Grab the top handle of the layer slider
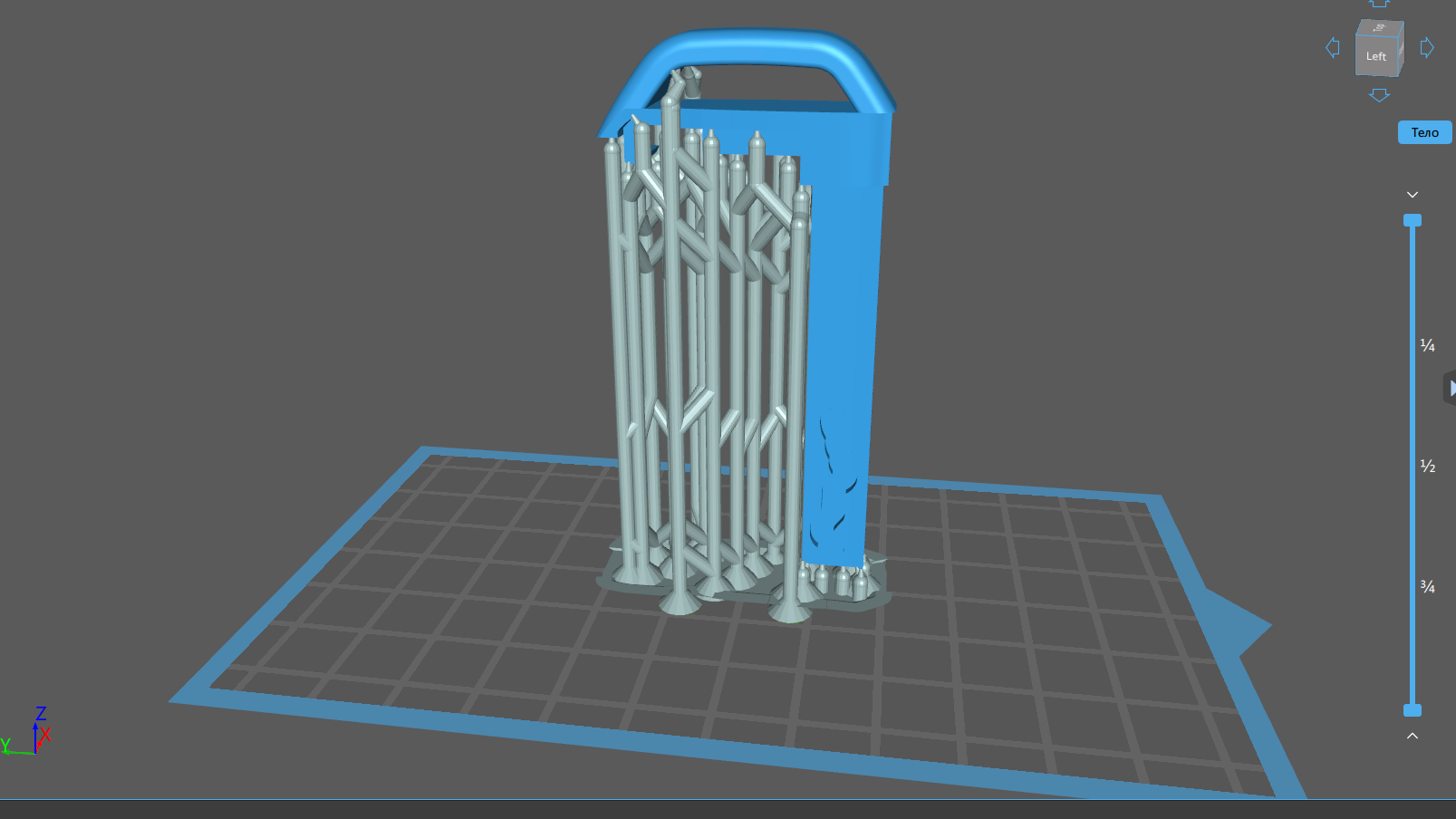 [1413, 220]
